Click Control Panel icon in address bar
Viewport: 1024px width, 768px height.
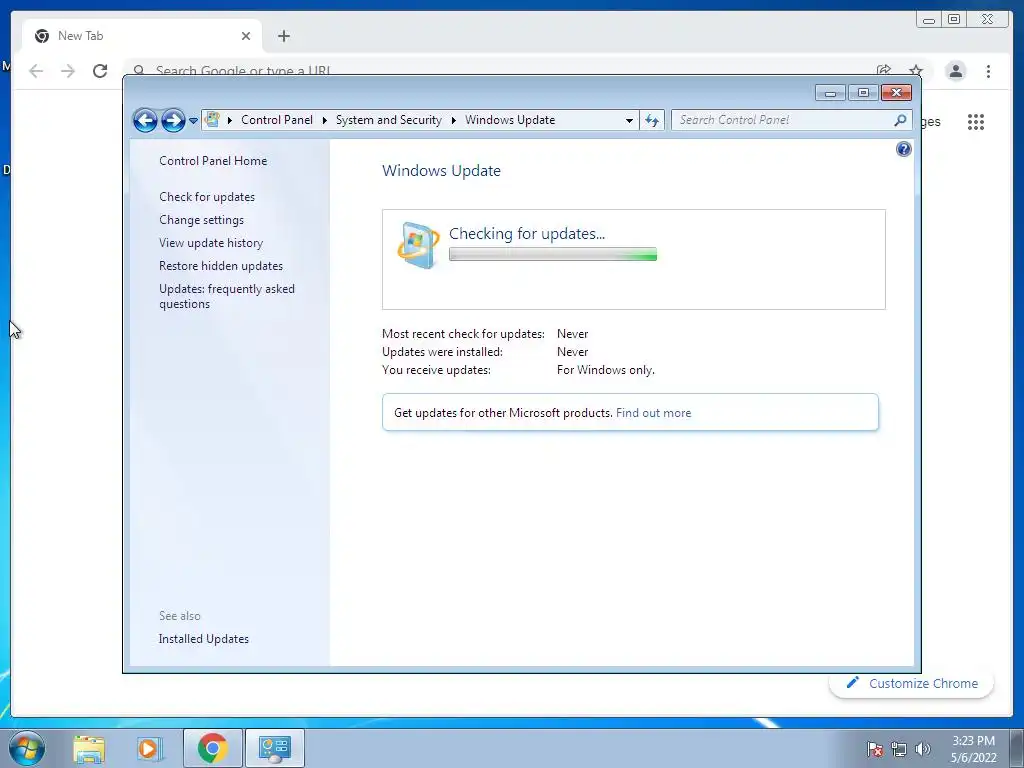tap(212, 120)
